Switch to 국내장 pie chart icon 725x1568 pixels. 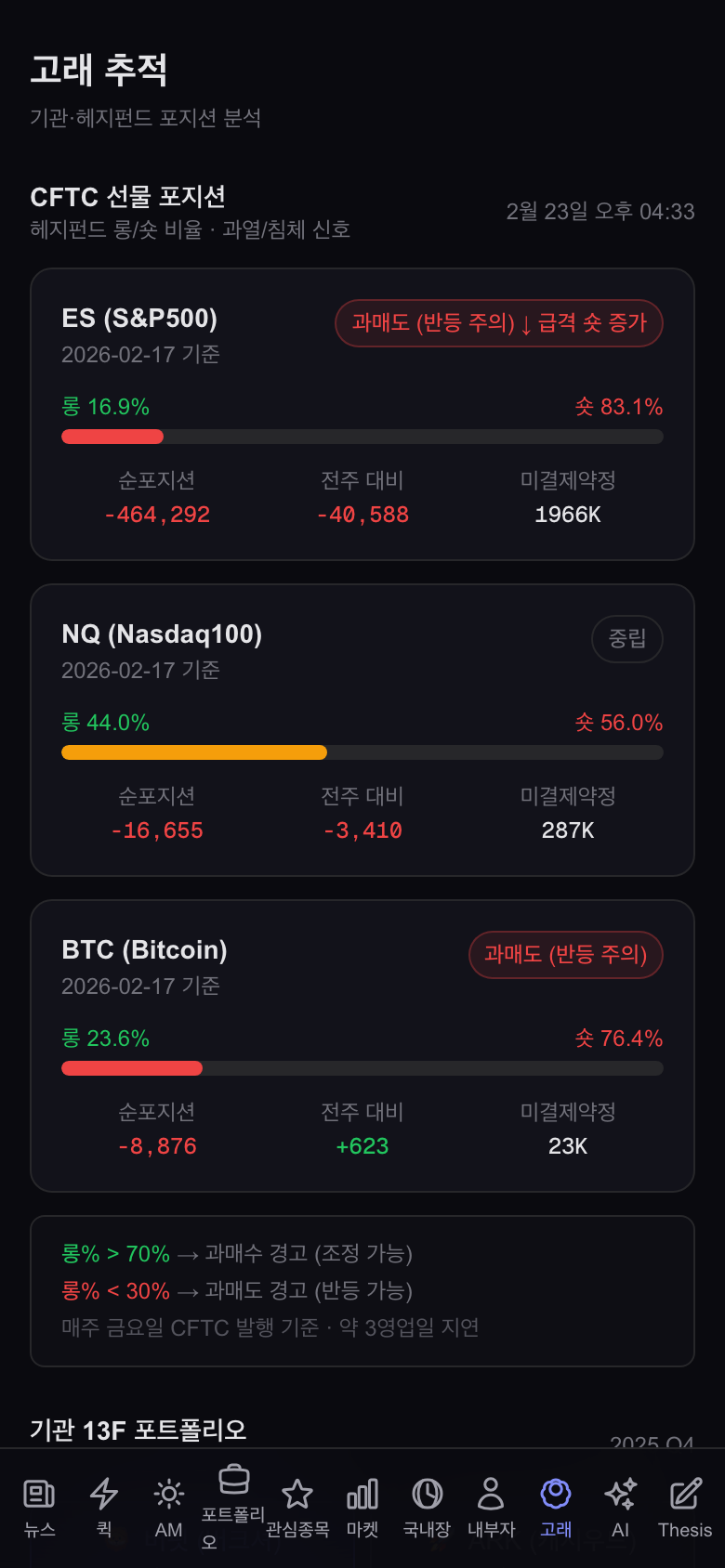tap(427, 1495)
